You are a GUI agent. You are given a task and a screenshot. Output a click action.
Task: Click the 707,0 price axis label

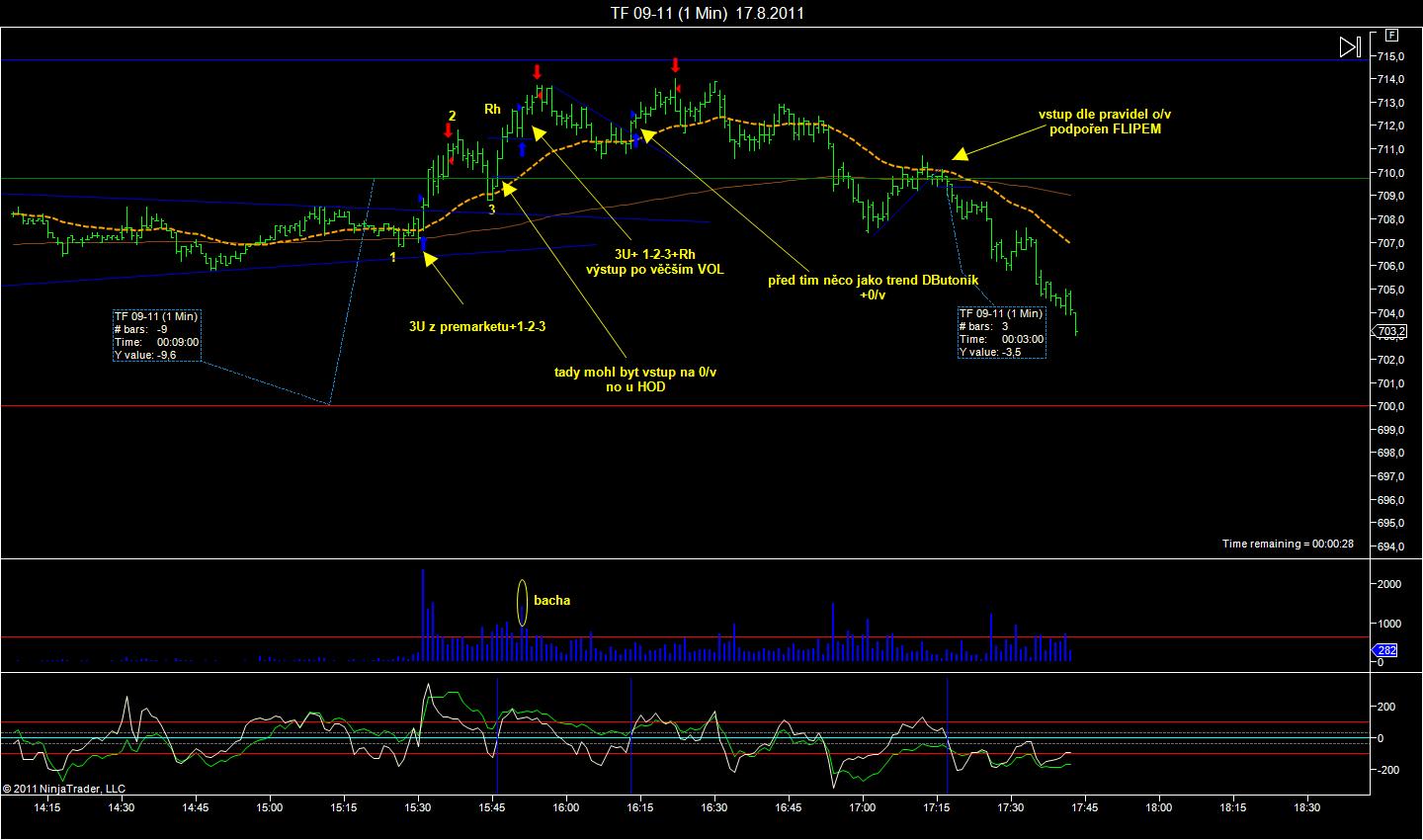(x=1391, y=243)
